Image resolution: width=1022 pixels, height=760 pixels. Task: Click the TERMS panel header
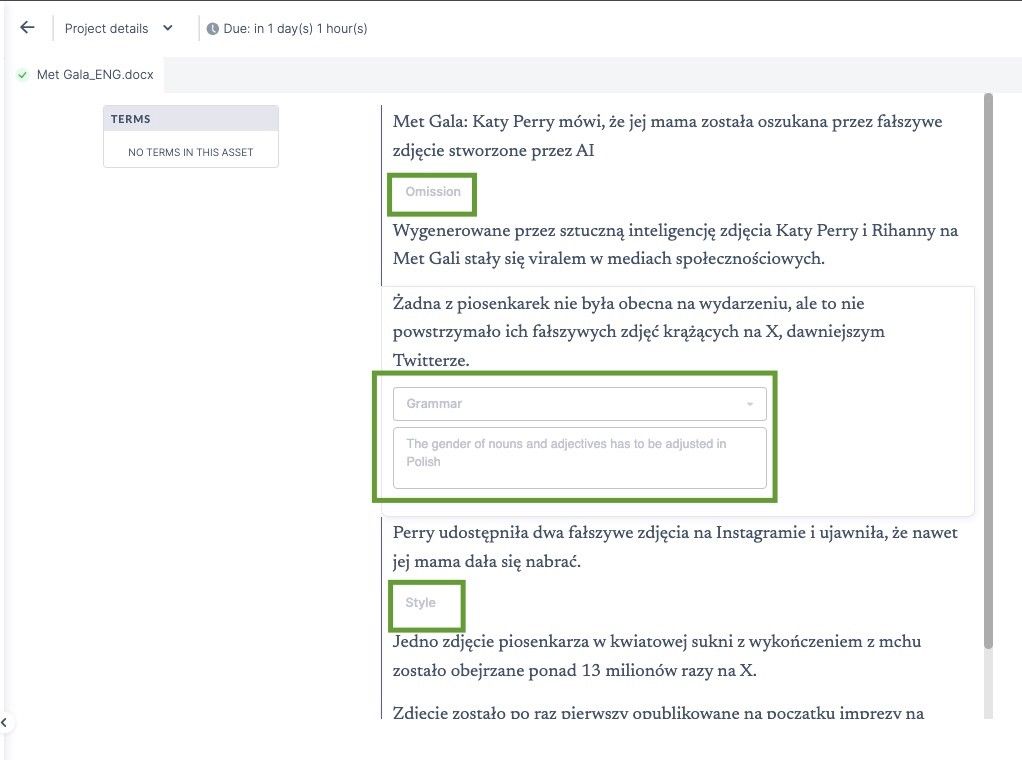pos(191,119)
